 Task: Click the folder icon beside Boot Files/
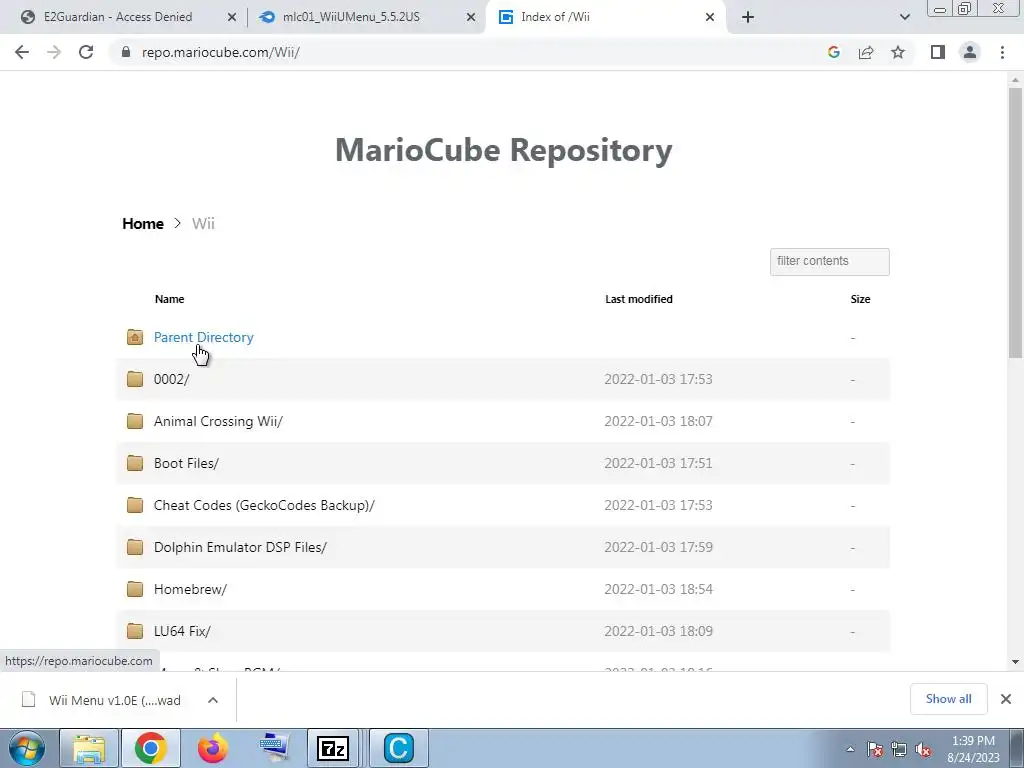(x=135, y=463)
